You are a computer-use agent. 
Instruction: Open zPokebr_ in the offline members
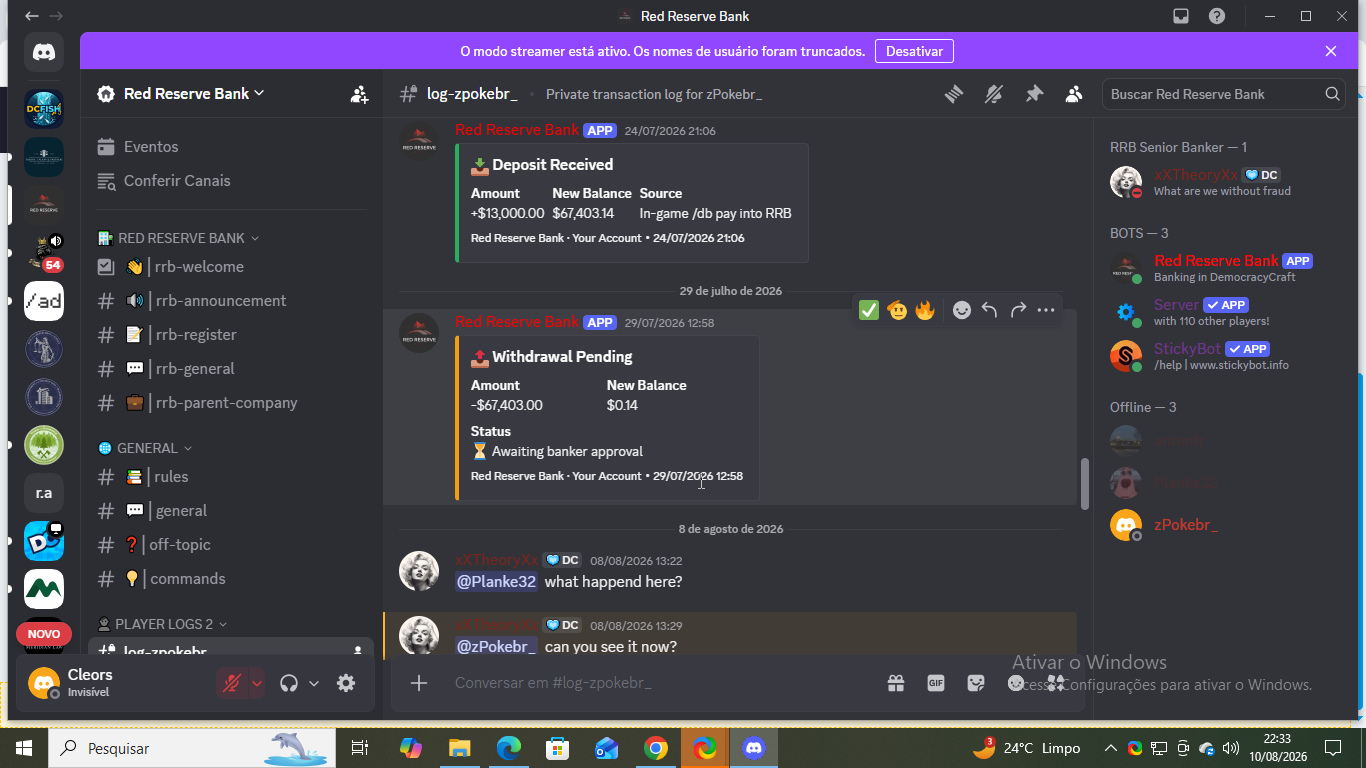coord(1224,525)
